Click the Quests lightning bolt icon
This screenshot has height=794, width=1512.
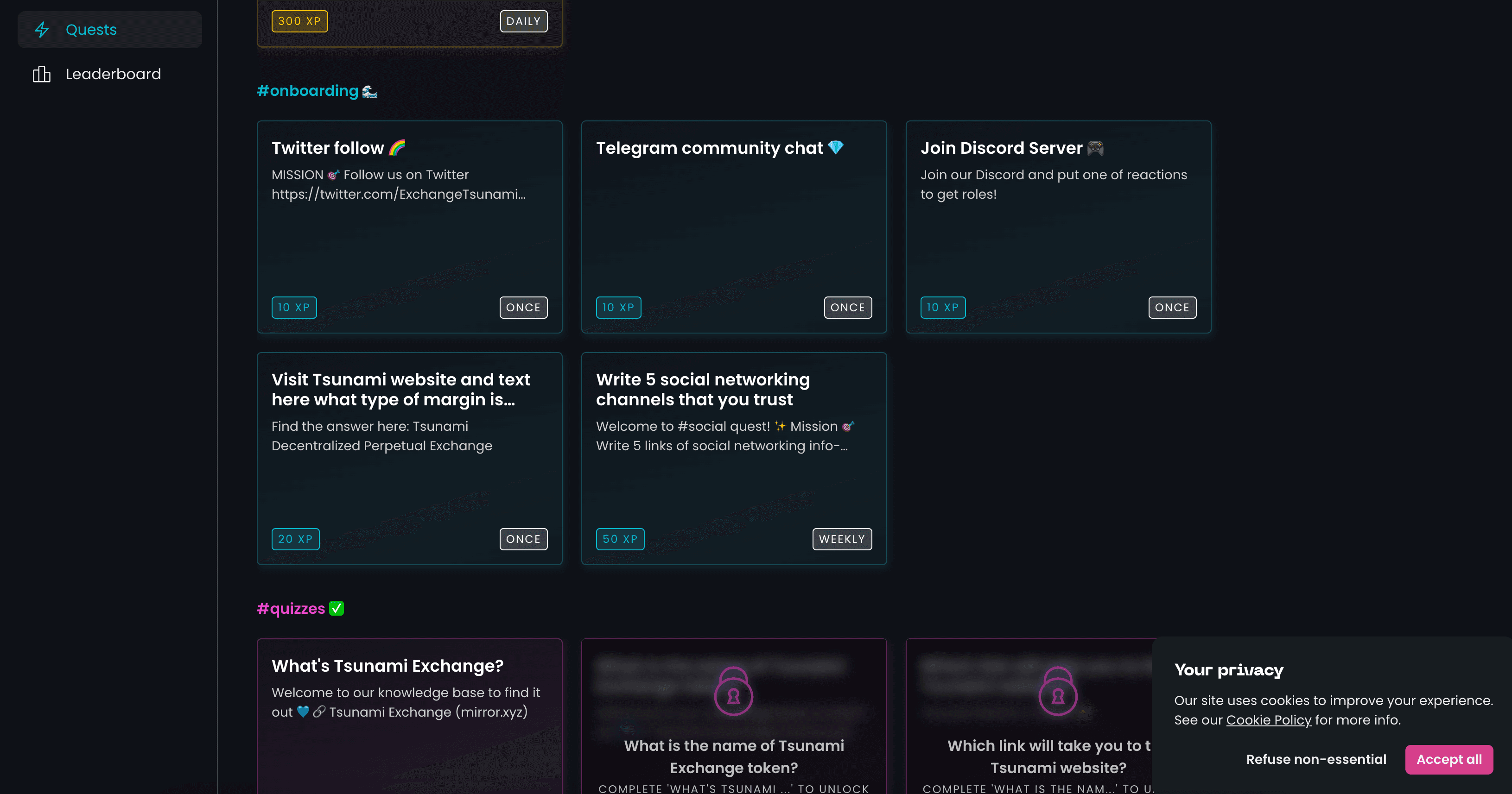point(42,29)
